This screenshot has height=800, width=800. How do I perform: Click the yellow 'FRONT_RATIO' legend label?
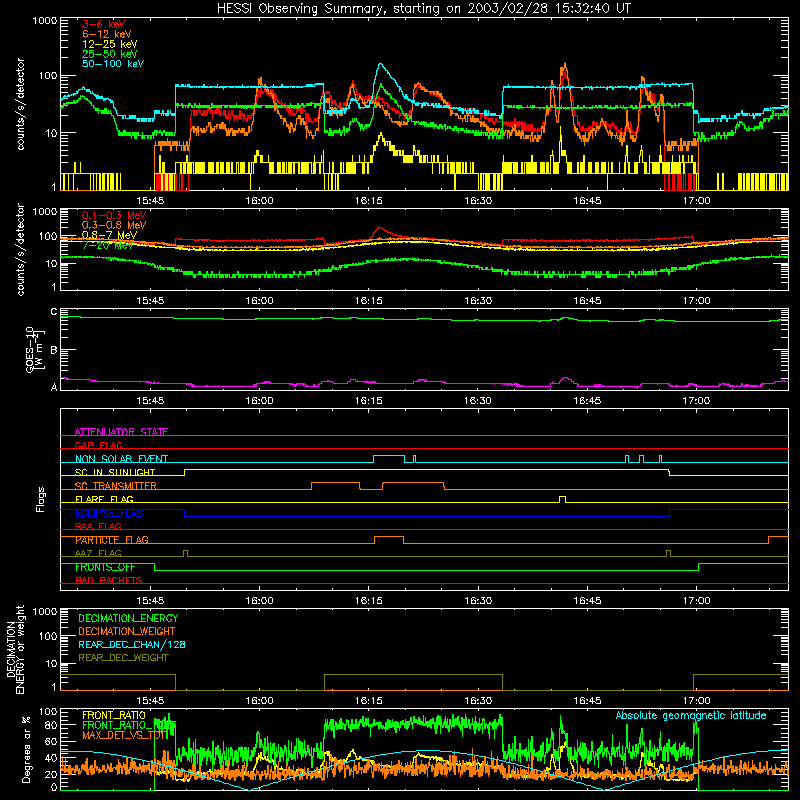(114, 715)
